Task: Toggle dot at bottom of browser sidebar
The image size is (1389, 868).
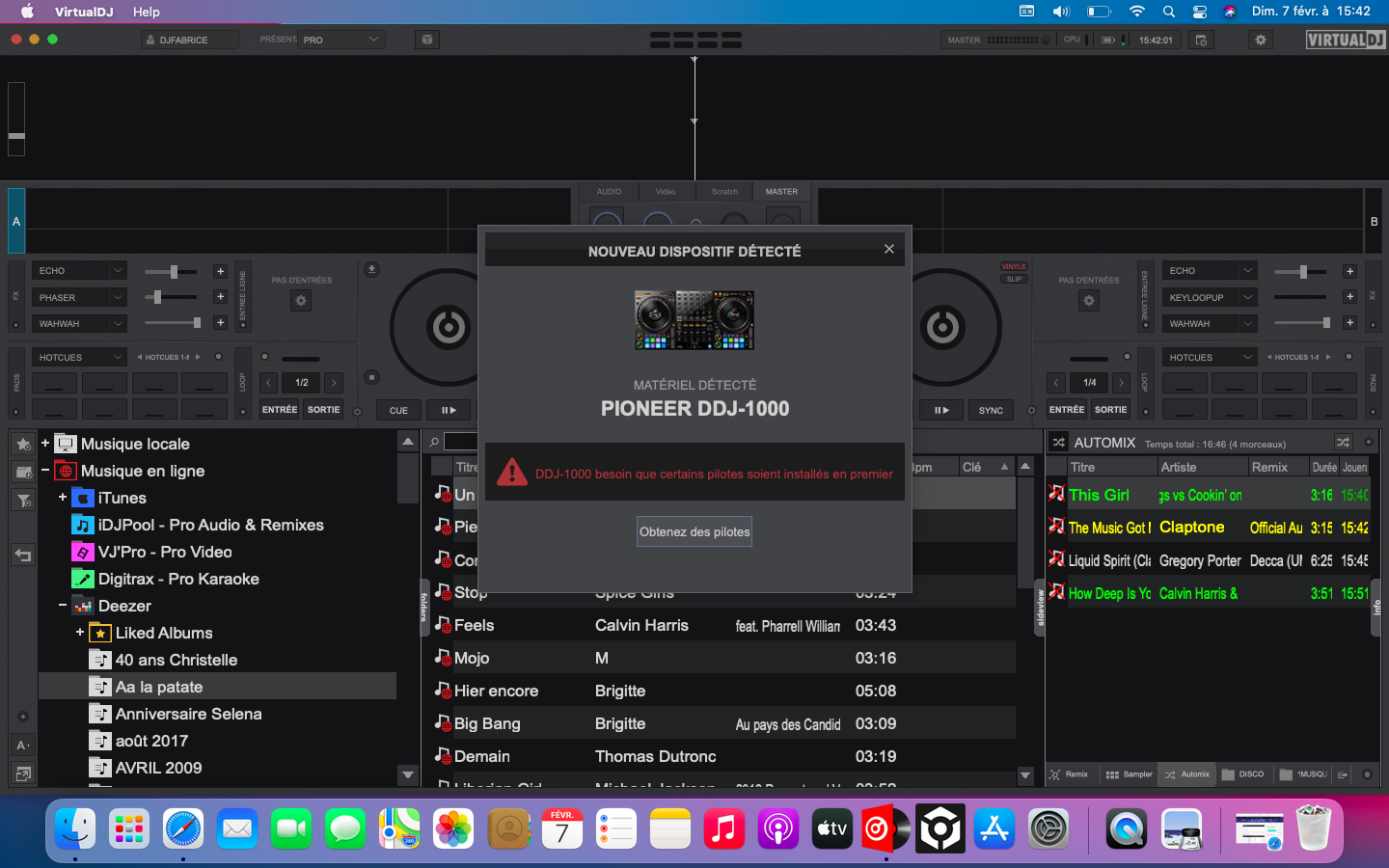Action: 23,717
